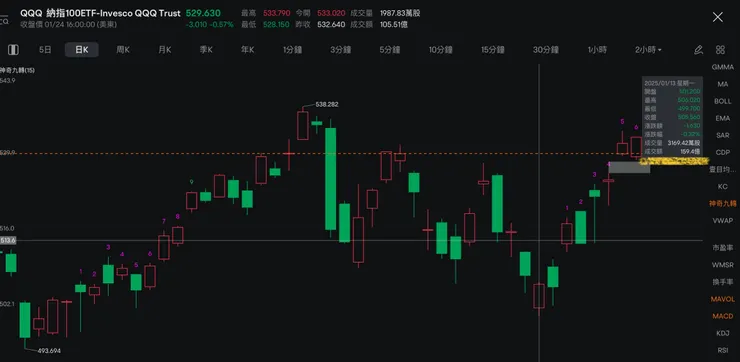Enable the WMSR indicator

[x=723, y=265]
